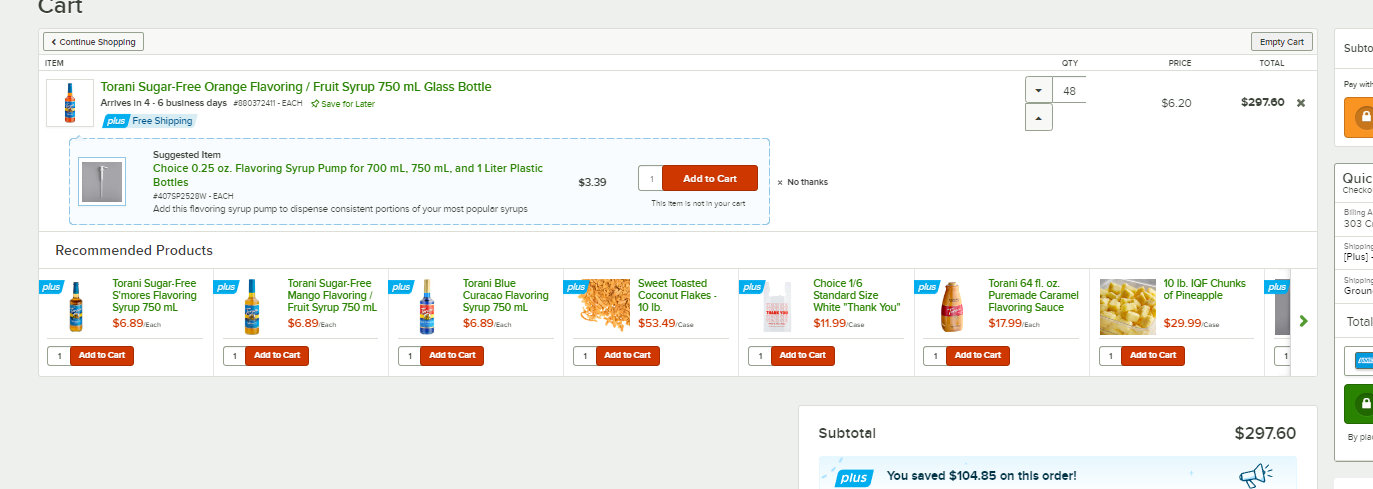Click the Save for Later pin icon
This screenshot has width=1373, height=489.
tap(315, 103)
